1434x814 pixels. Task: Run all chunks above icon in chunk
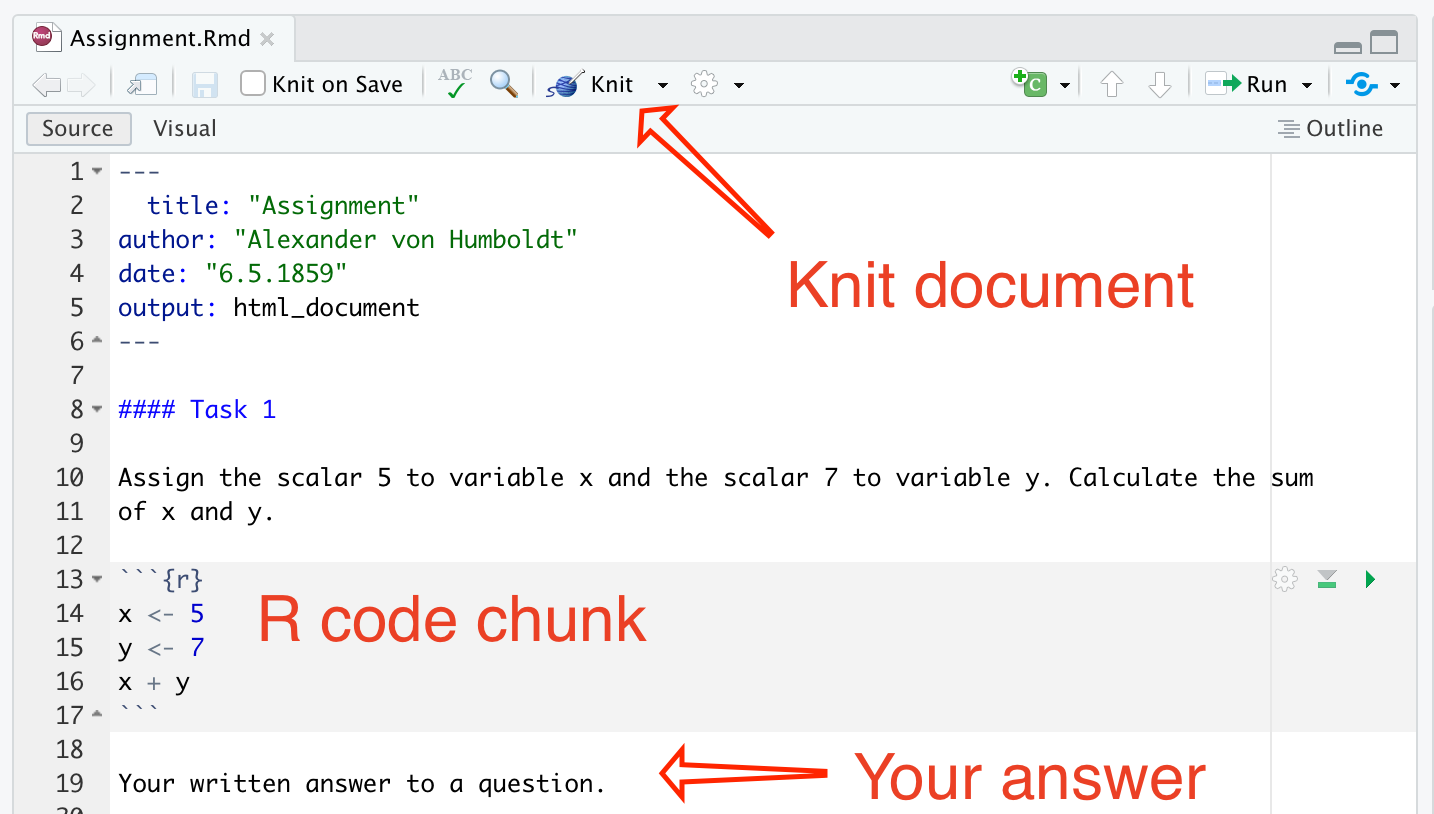(x=1327, y=579)
